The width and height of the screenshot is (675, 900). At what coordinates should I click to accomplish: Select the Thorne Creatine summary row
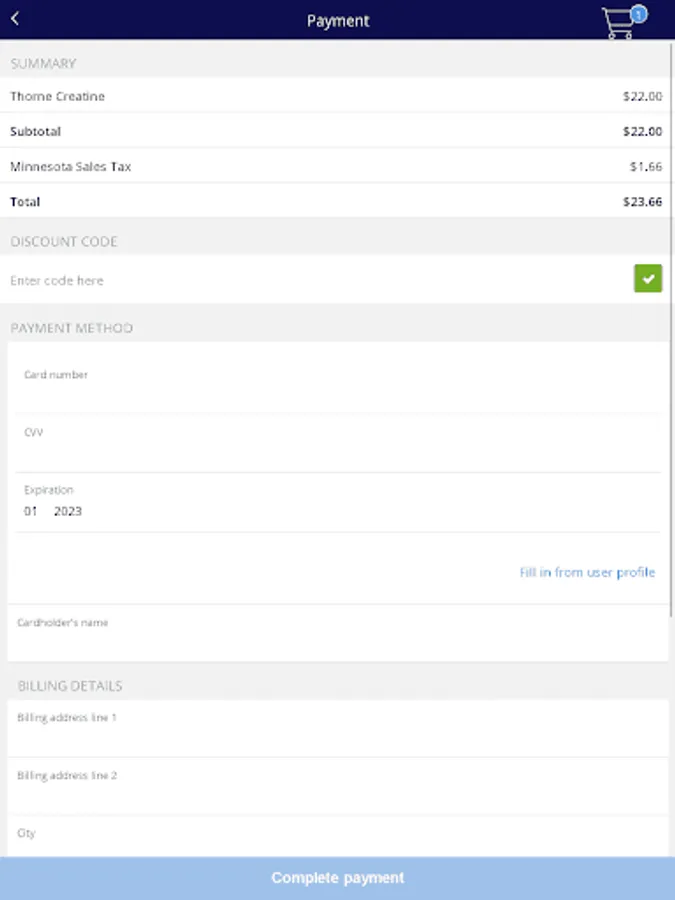click(336, 97)
